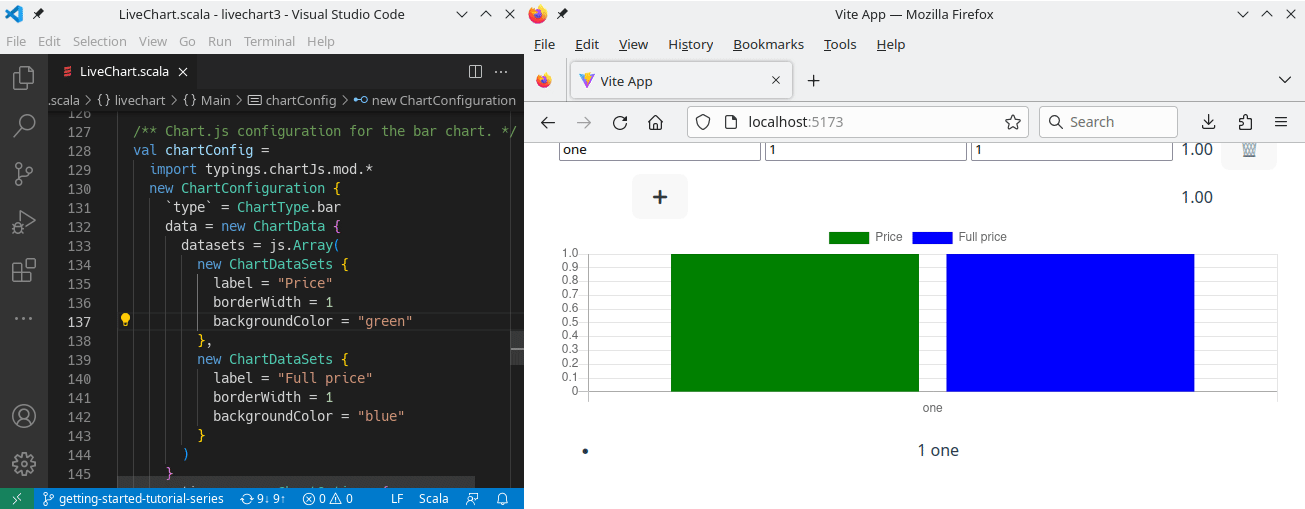Click the split editor right icon

coord(476,71)
